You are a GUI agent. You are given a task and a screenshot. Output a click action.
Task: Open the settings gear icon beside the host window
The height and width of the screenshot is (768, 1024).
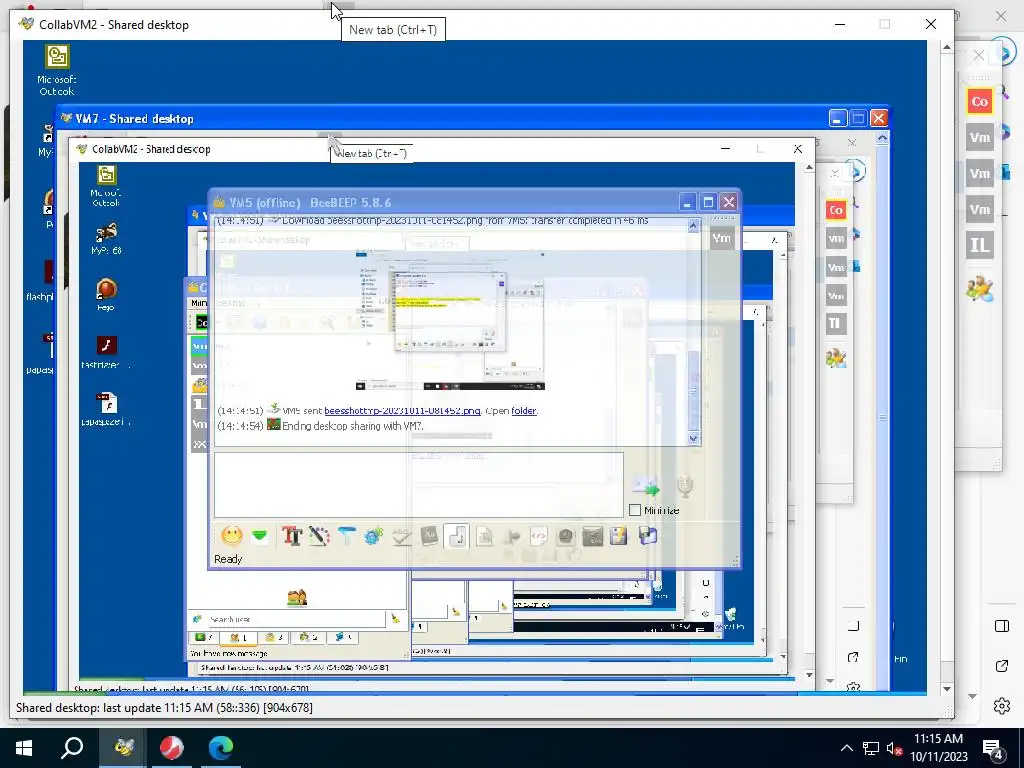[x=1002, y=705]
